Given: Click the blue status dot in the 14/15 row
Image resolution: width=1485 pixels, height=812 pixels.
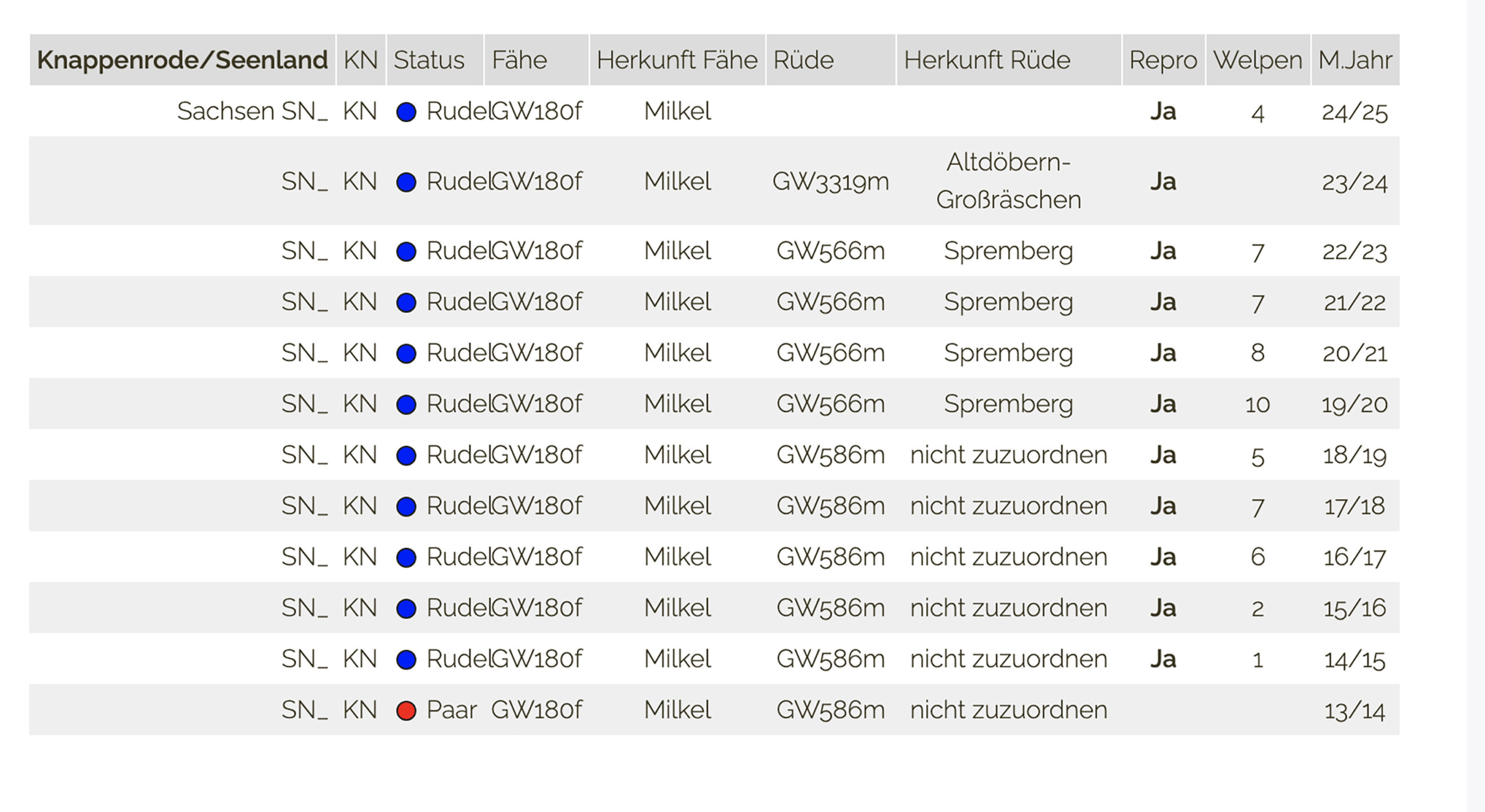Looking at the screenshot, I should coord(406,659).
